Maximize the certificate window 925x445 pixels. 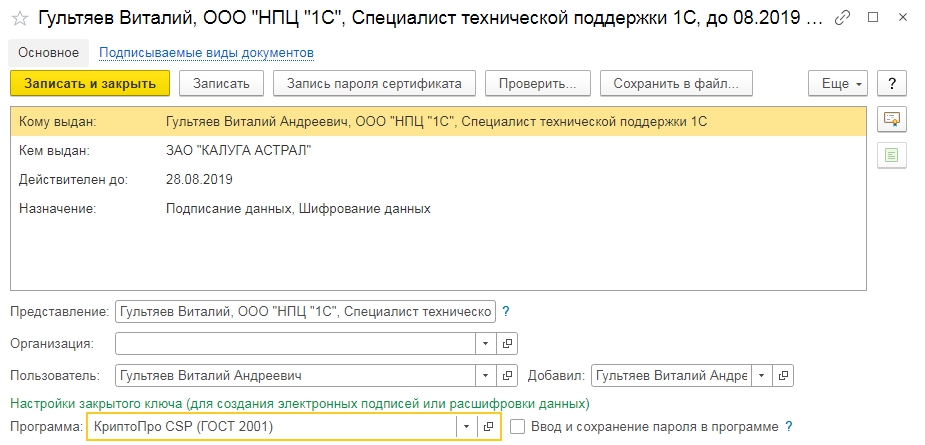coord(873,18)
